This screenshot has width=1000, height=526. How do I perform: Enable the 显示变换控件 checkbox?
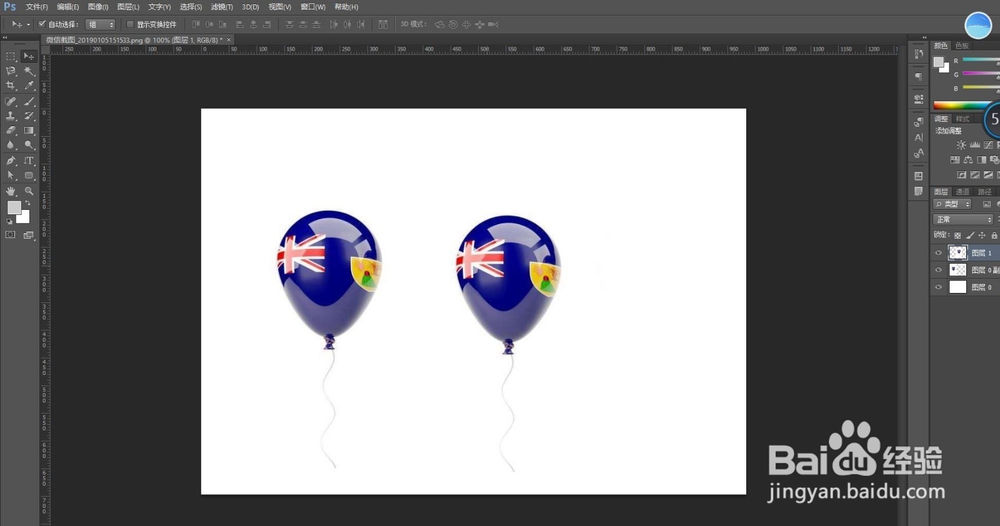click(x=130, y=24)
